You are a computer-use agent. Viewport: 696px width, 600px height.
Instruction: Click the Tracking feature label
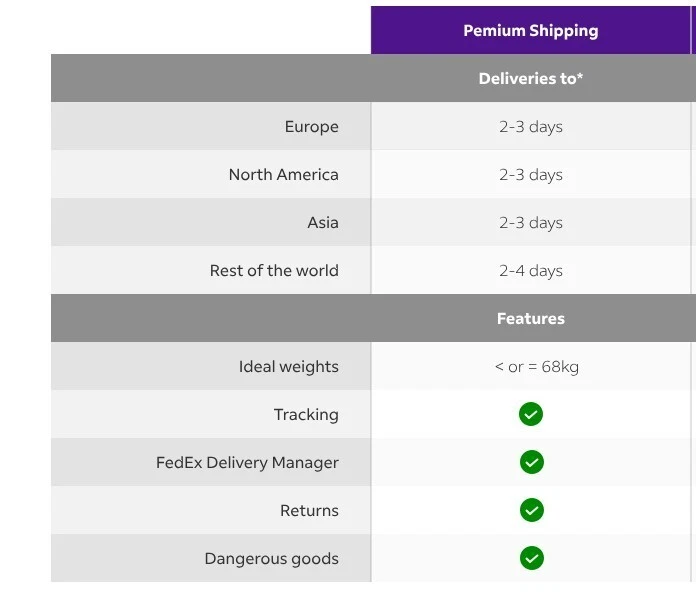coord(306,414)
